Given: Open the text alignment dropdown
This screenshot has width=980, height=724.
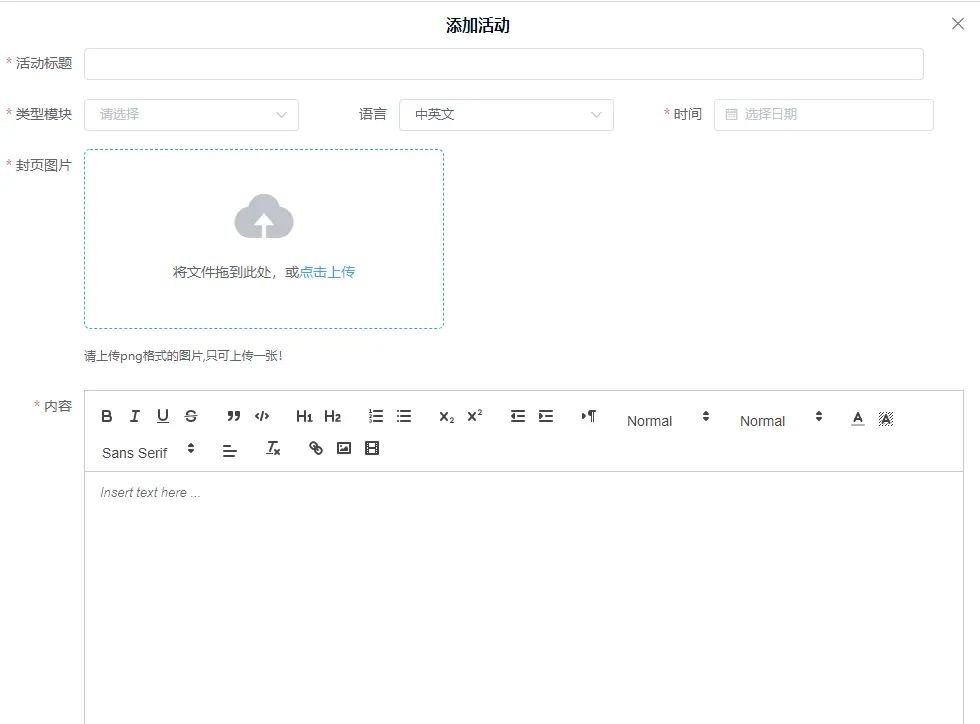Looking at the screenshot, I should coord(230,450).
